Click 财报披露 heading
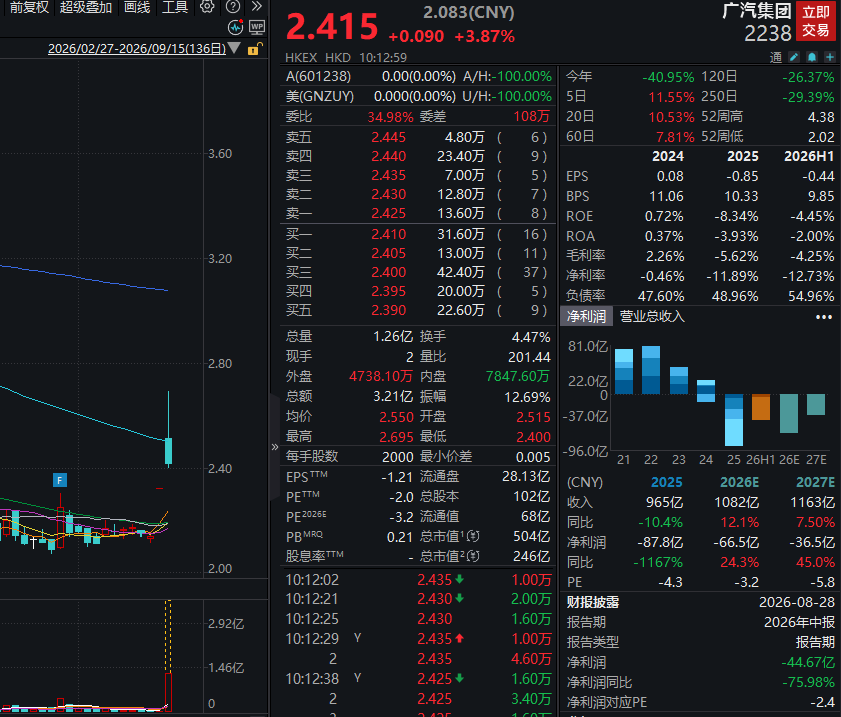The image size is (841, 717). coord(593,602)
